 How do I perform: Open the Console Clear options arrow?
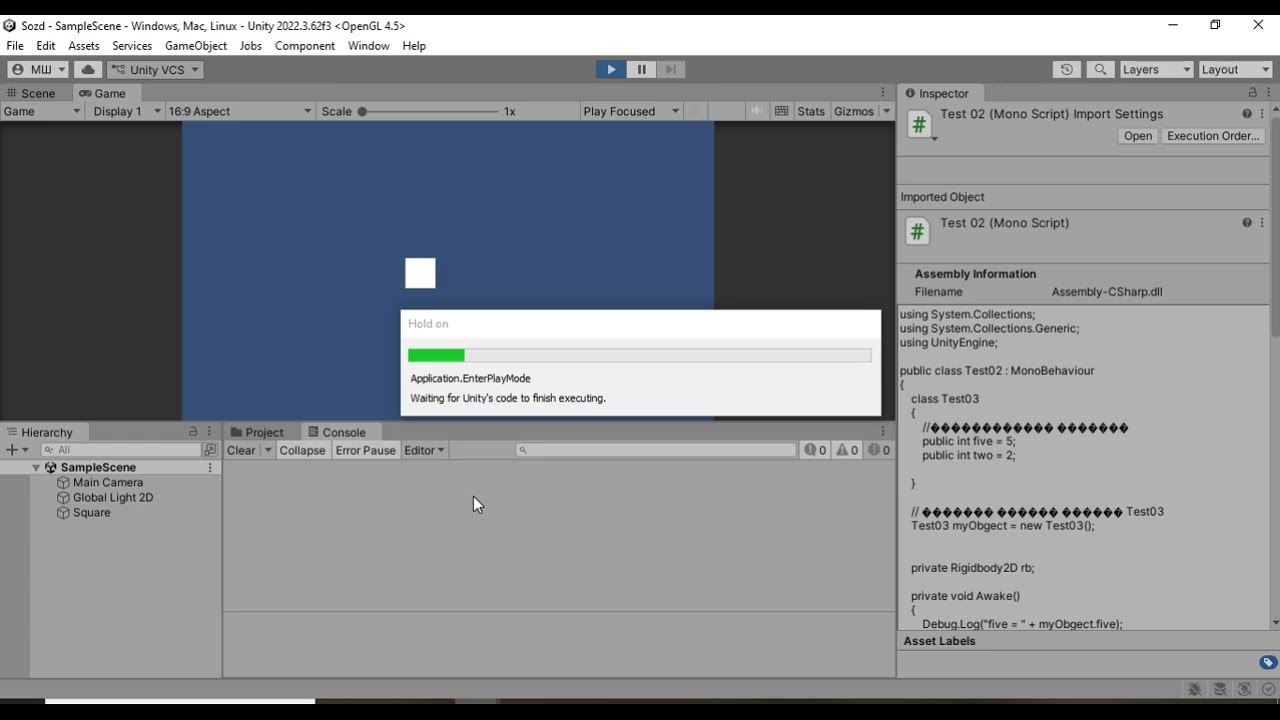pyautogui.click(x=267, y=451)
